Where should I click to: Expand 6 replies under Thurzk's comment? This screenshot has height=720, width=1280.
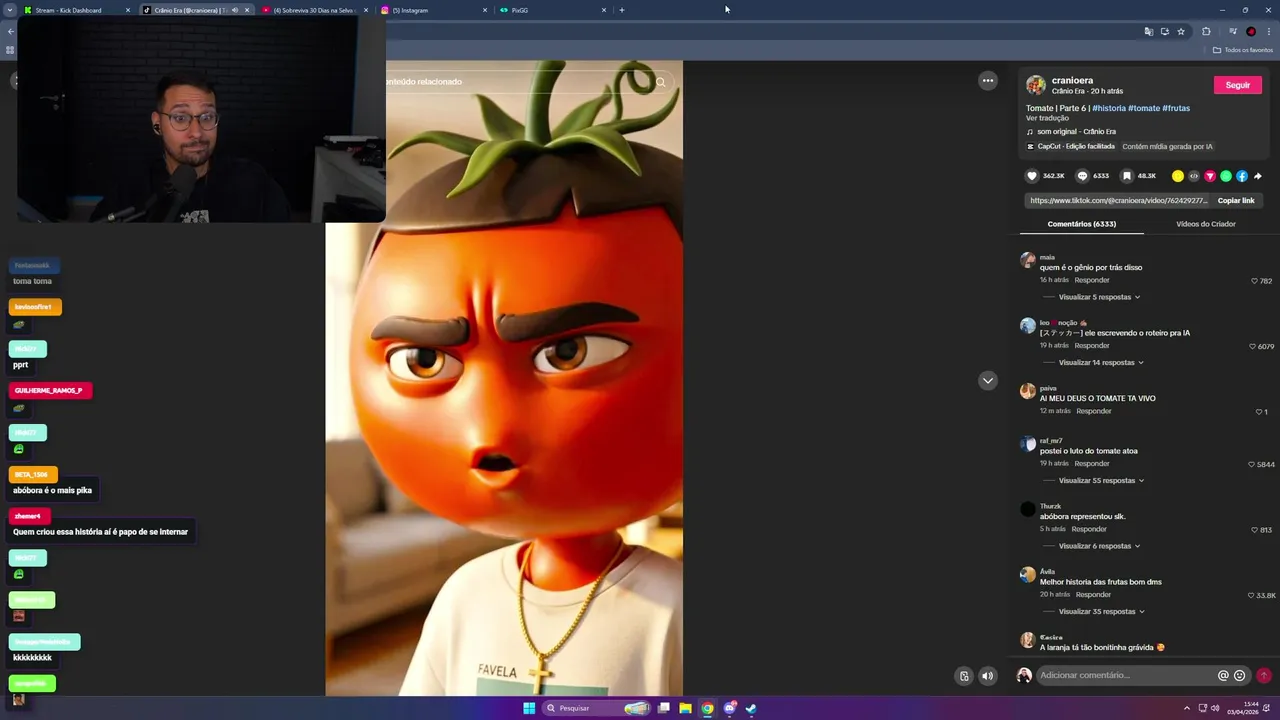(1099, 546)
